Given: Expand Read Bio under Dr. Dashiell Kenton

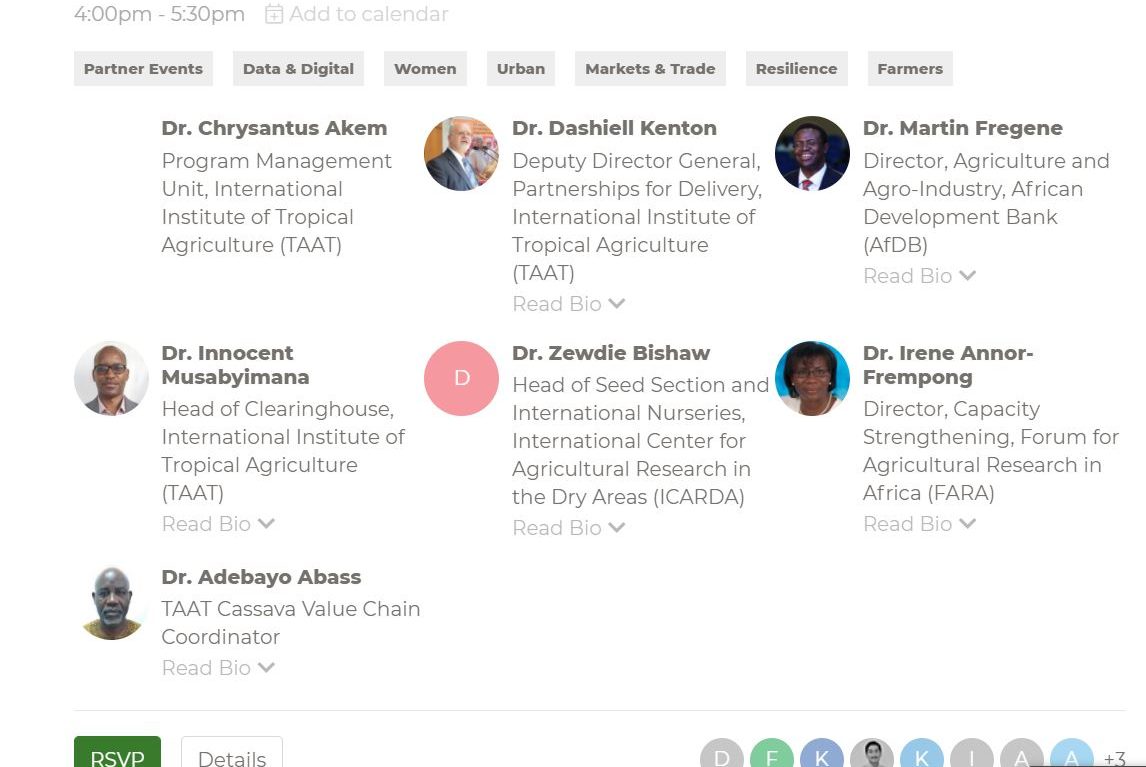Looking at the screenshot, I should (x=568, y=303).
